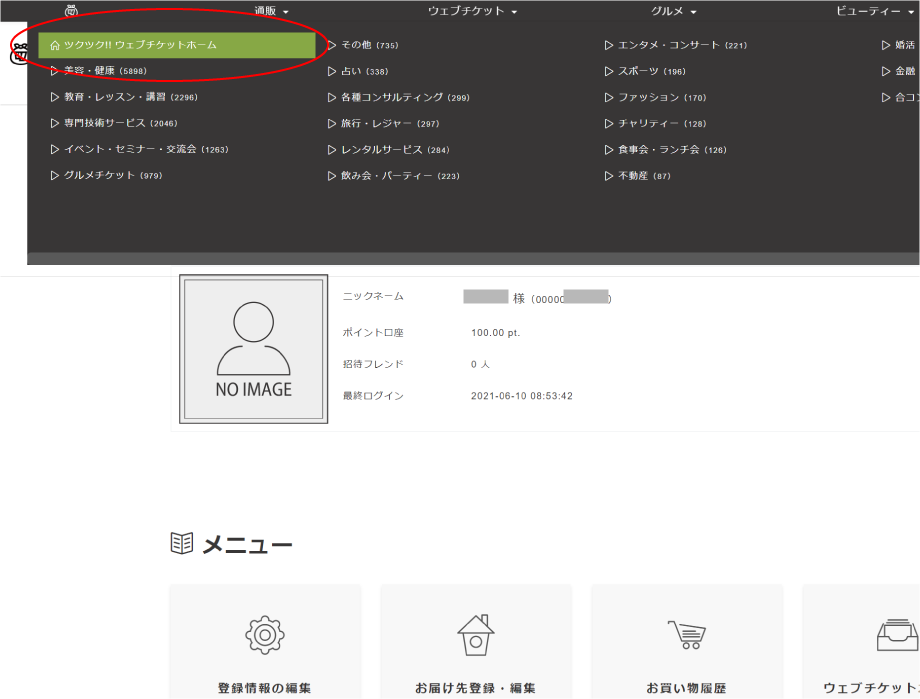
Task: Open イベント・セミナー・交流会 (1263)
Action: (x=140, y=149)
